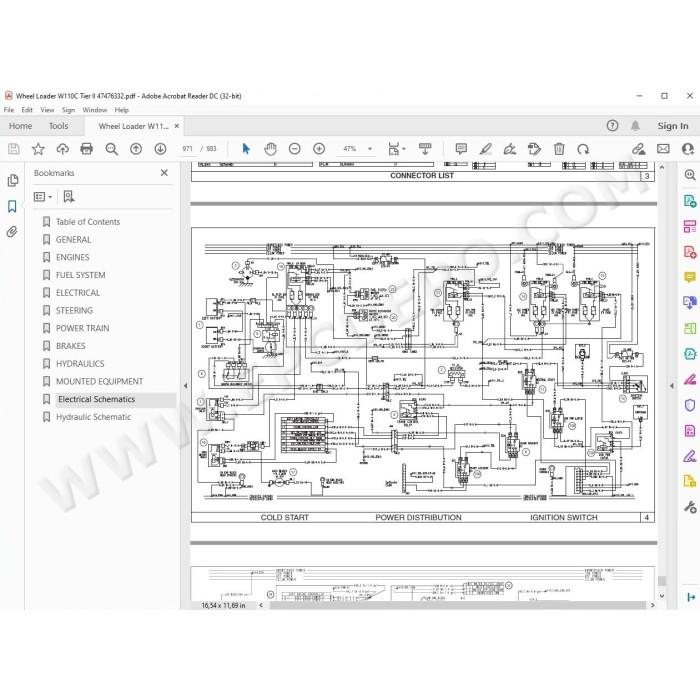This screenshot has width=700, height=700.
Task: Click the Sign In button
Action: pyautogui.click(x=673, y=126)
